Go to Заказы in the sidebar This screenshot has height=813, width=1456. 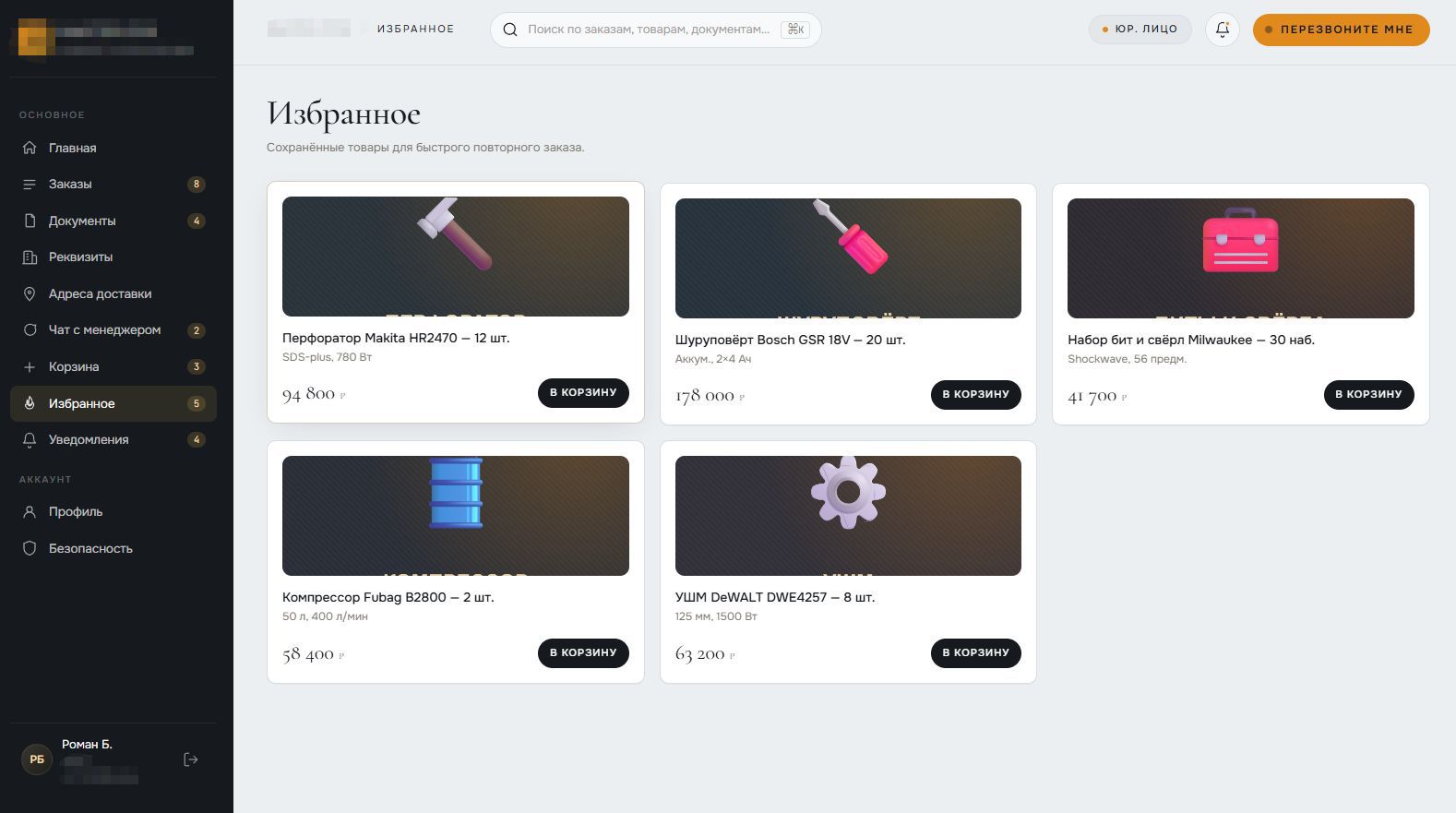[113, 185]
